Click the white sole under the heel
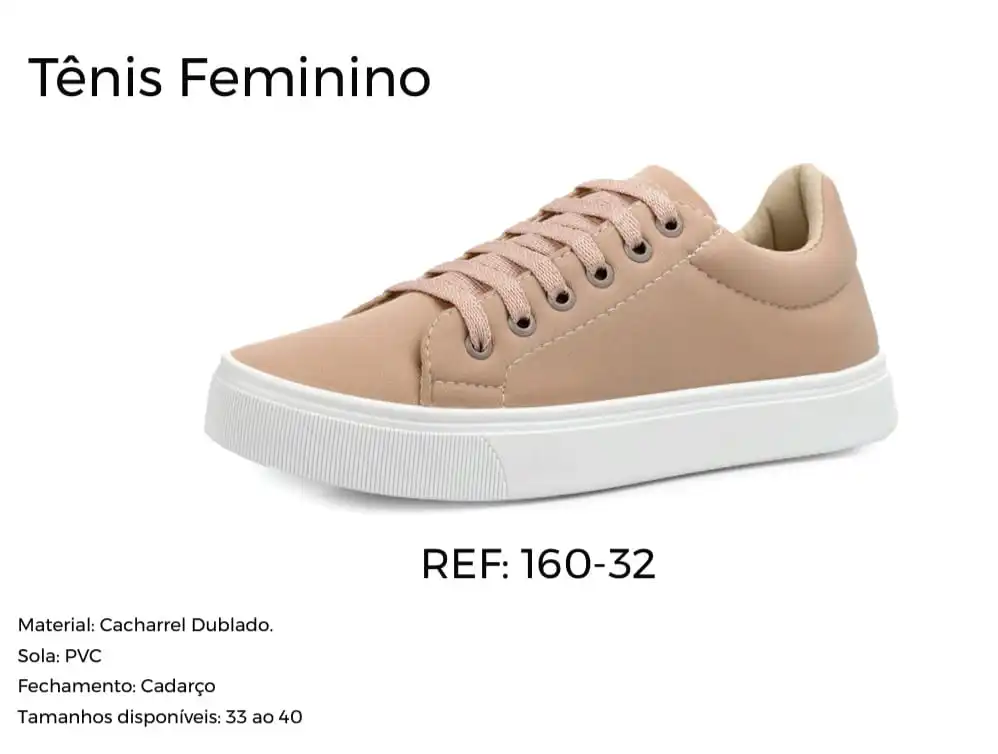998x754 pixels. tap(796, 433)
